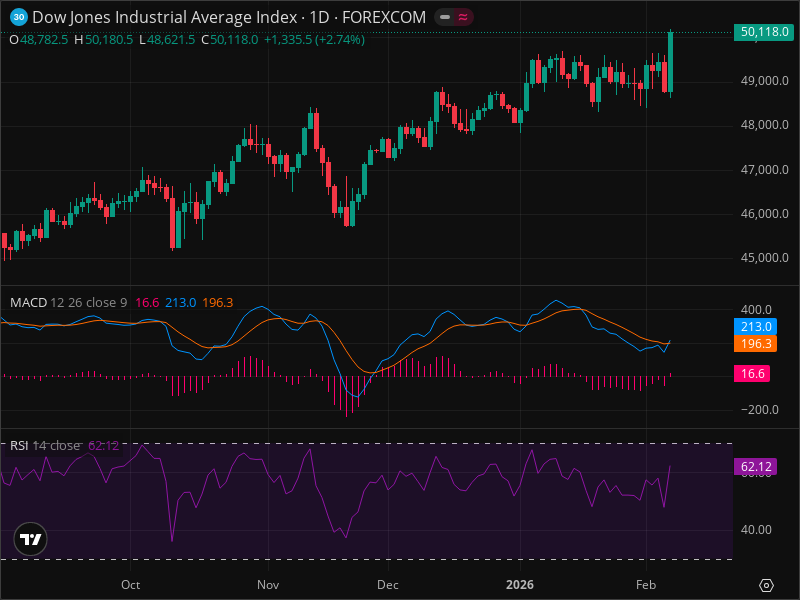800x600 pixels.
Task: Click the 400.0 MACD scale label
Action: pos(756,310)
